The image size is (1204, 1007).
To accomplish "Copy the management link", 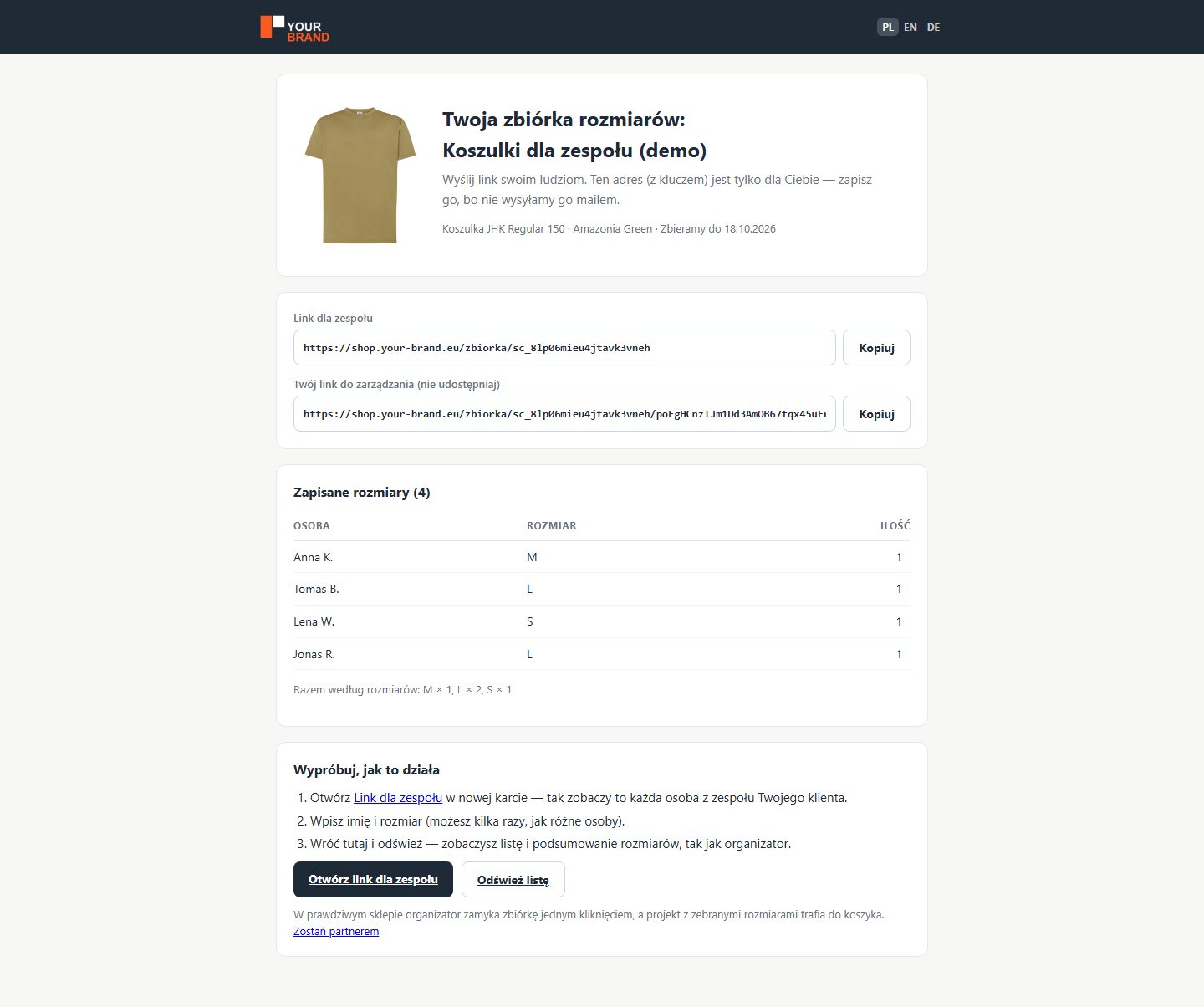I will tap(876, 414).
